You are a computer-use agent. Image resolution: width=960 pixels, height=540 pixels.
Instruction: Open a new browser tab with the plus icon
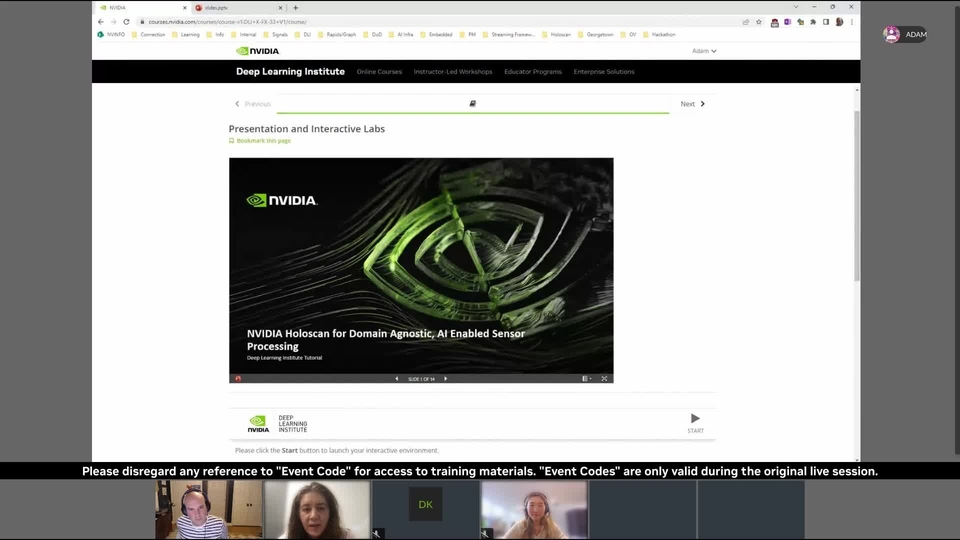(x=295, y=8)
